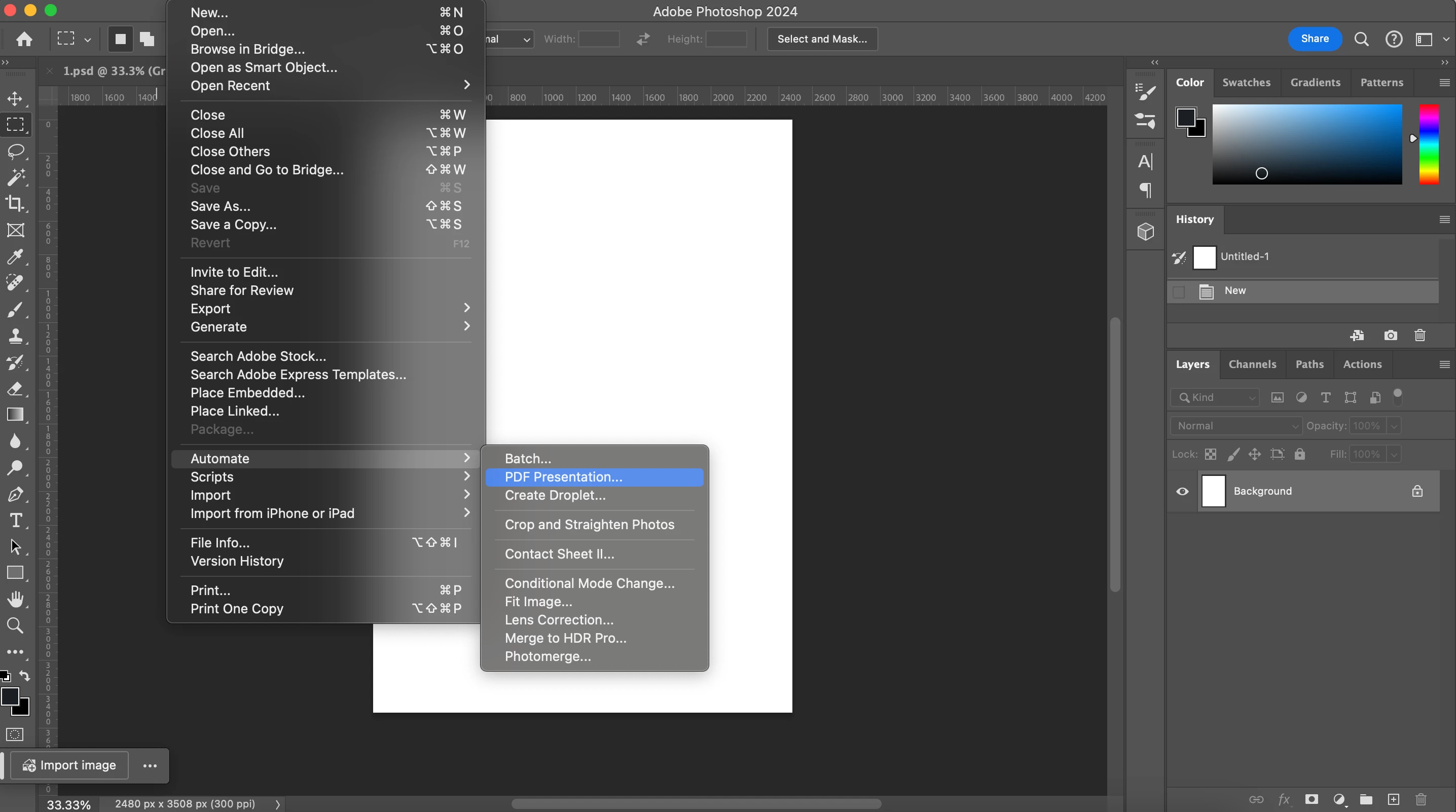The width and height of the screenshot is (1456, 812).
Task: Select the Eyedropper tool
Action: pyautogui.click(x=15, y=257)
